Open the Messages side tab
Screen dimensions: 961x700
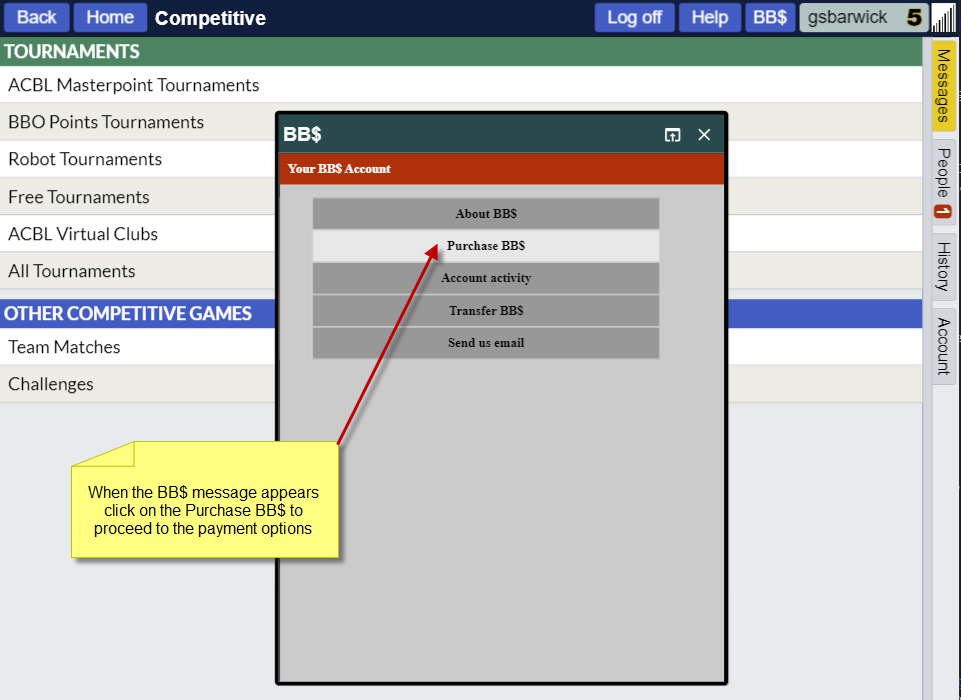944,86
